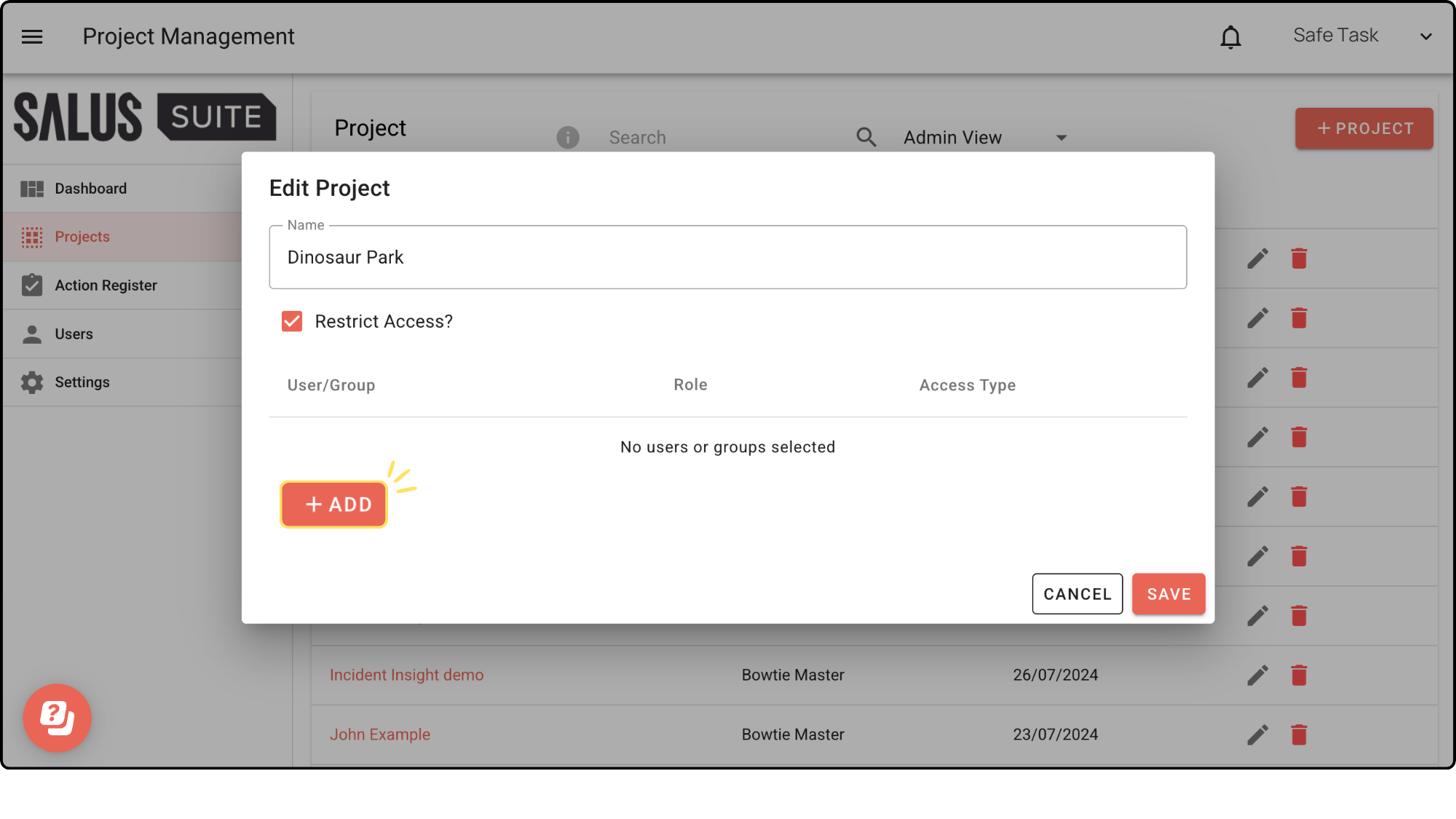Edit the John Example project row
The width and height of the screenshot is (1456, 819).
[1257, 735]
